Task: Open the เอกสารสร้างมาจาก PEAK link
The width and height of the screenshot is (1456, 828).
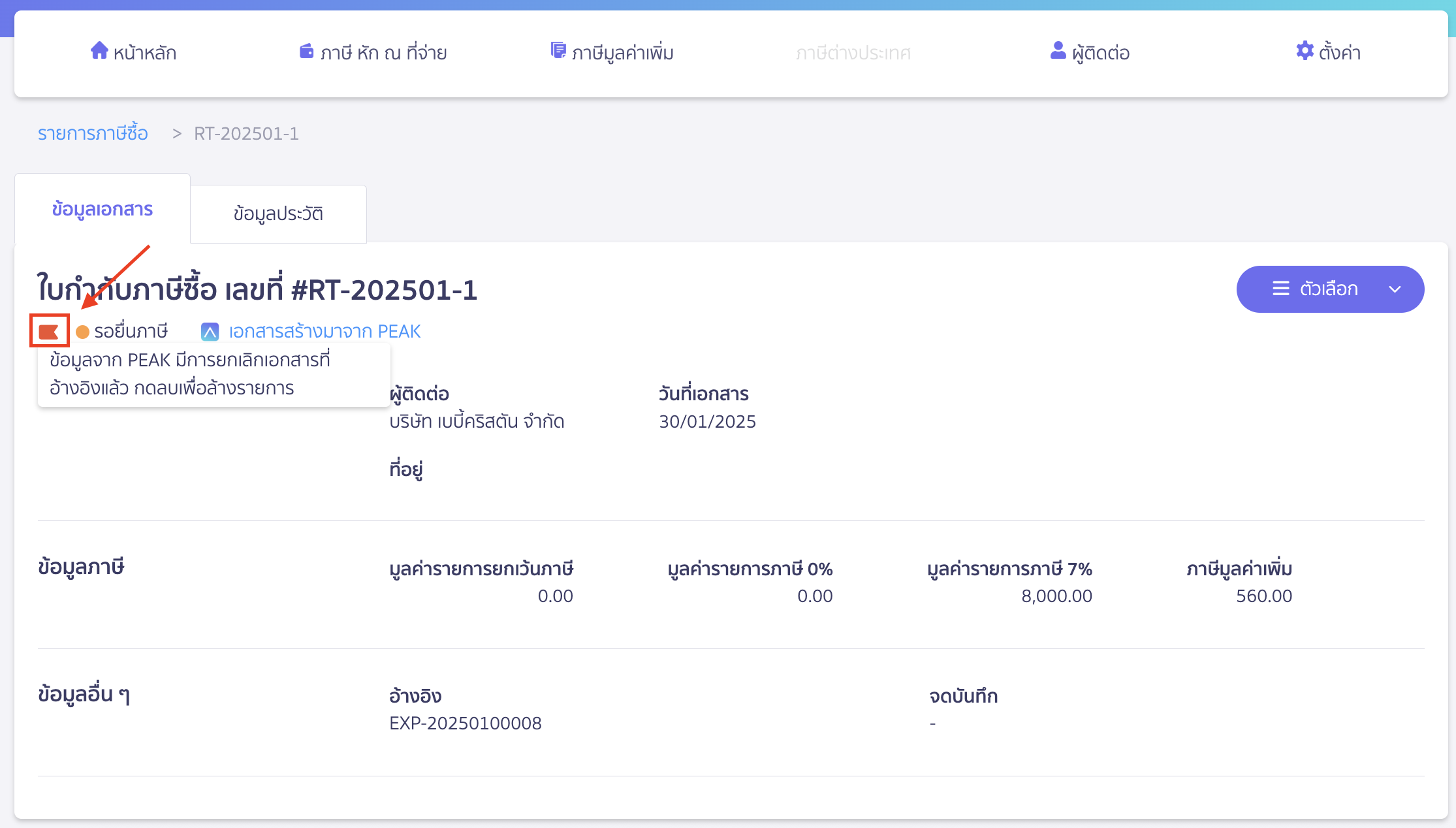Action: [324, 331]
